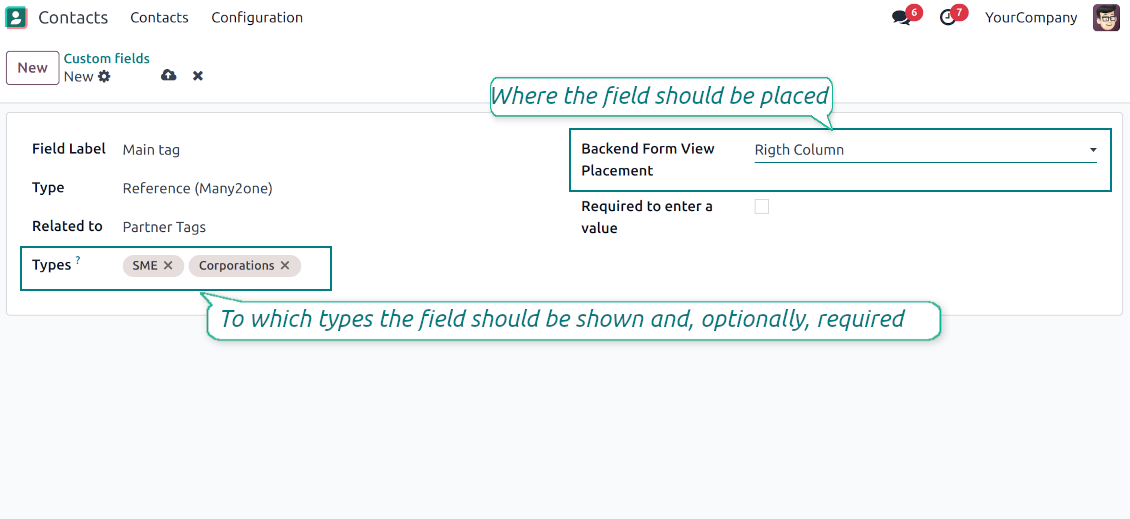Discard changes with the X icon
This screenshot has width=1130, height=519.
(x=198, y=76)
